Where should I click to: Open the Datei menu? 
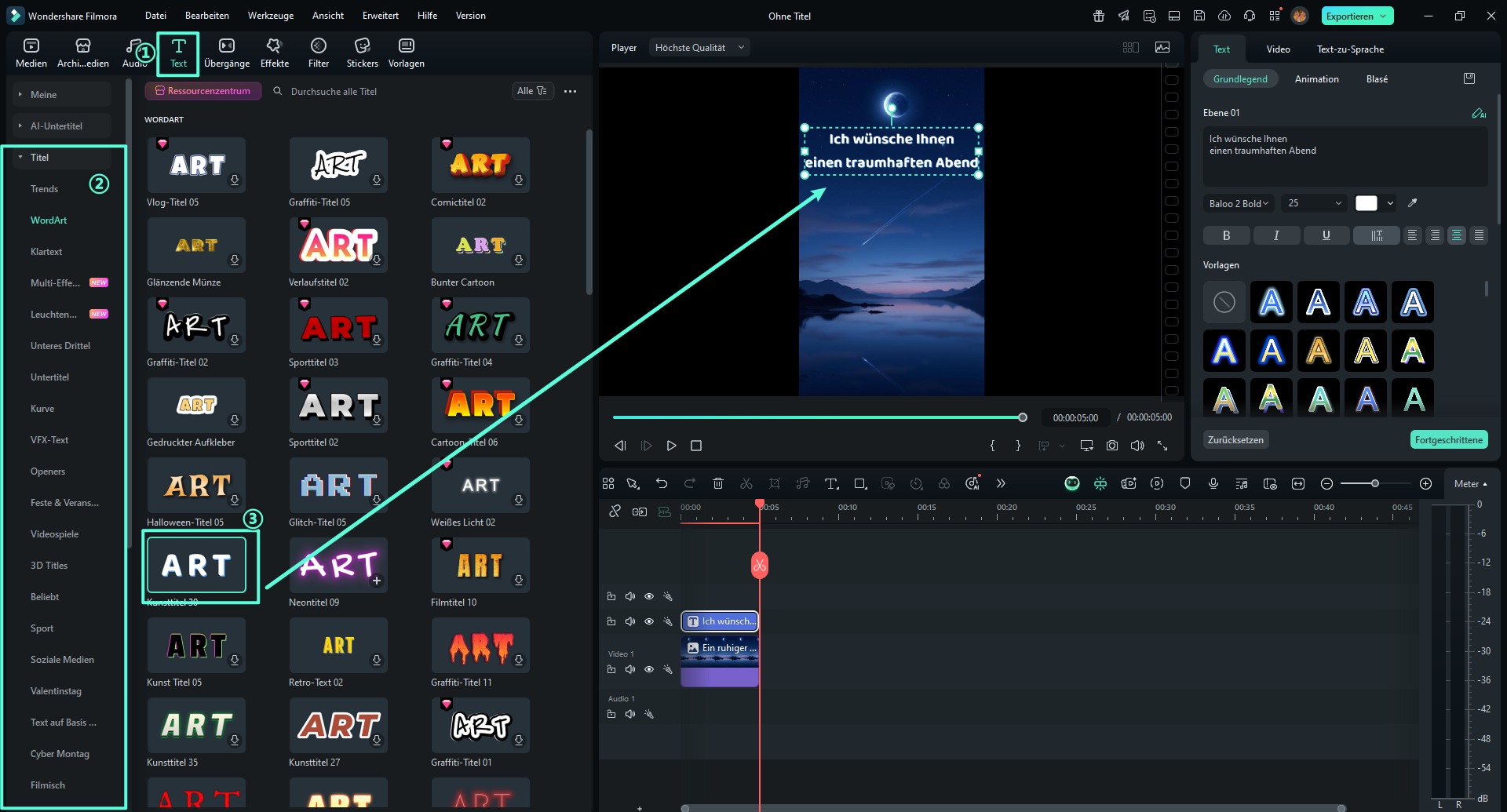click(x=155, y=16)
